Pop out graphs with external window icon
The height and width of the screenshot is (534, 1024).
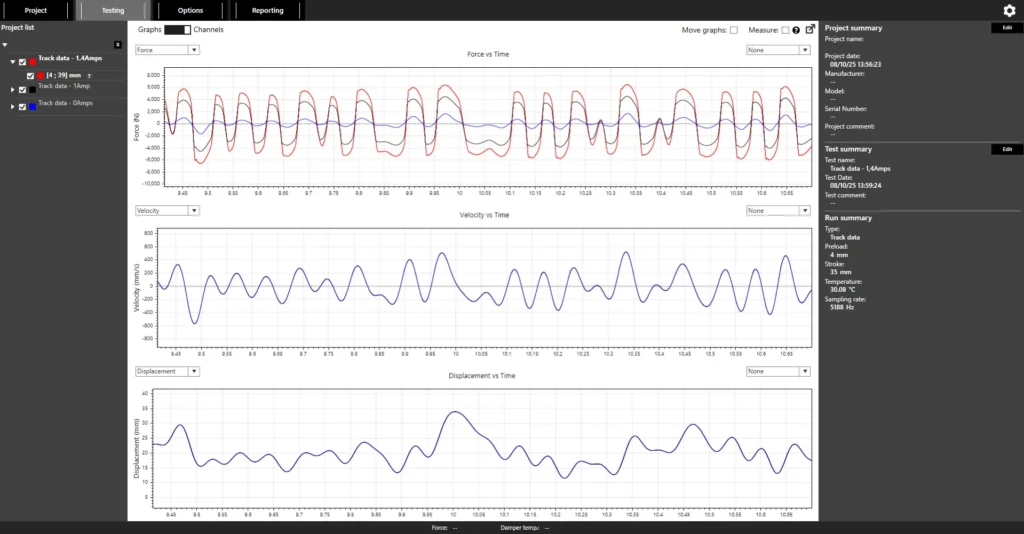tap(810, 29)
